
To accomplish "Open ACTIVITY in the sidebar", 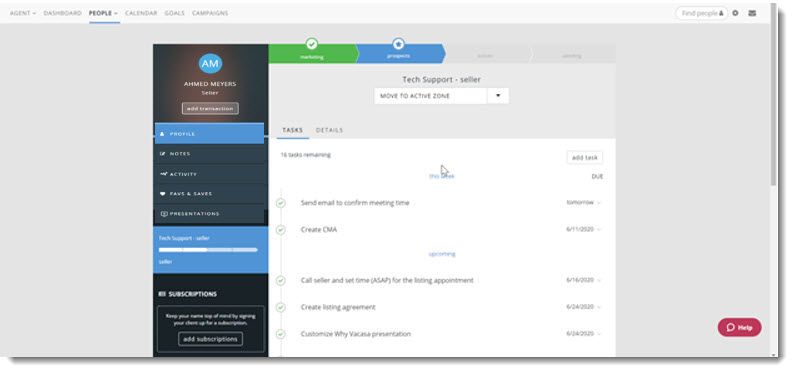I will [x=209, y=174].
